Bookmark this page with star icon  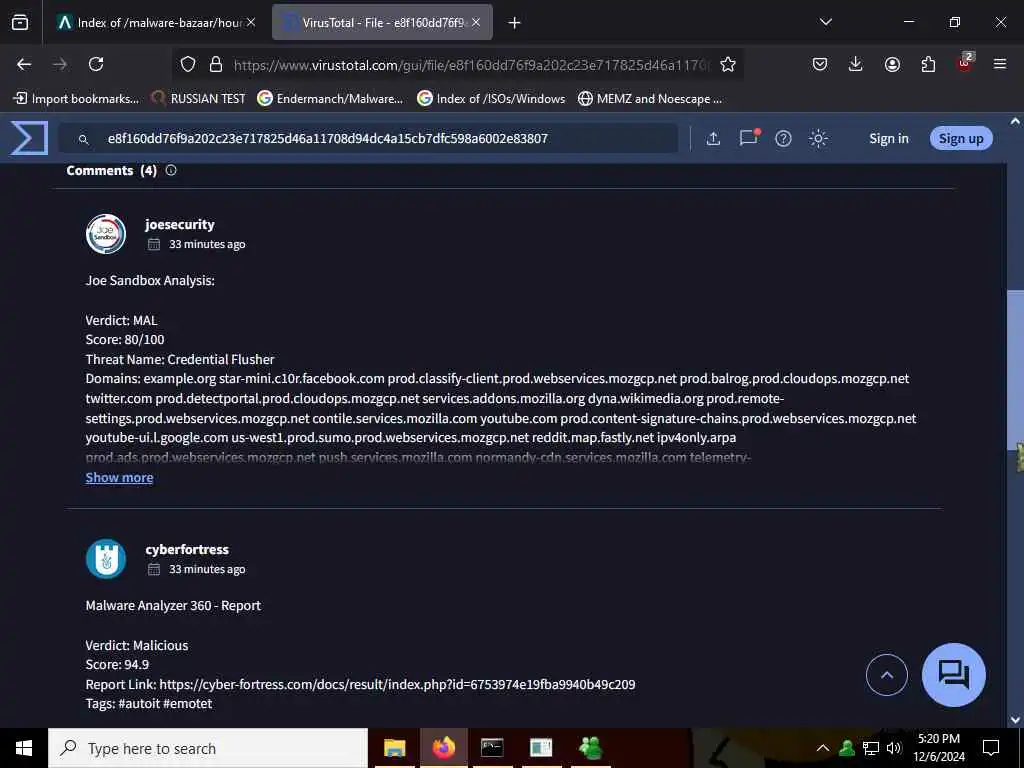point(728,64)
